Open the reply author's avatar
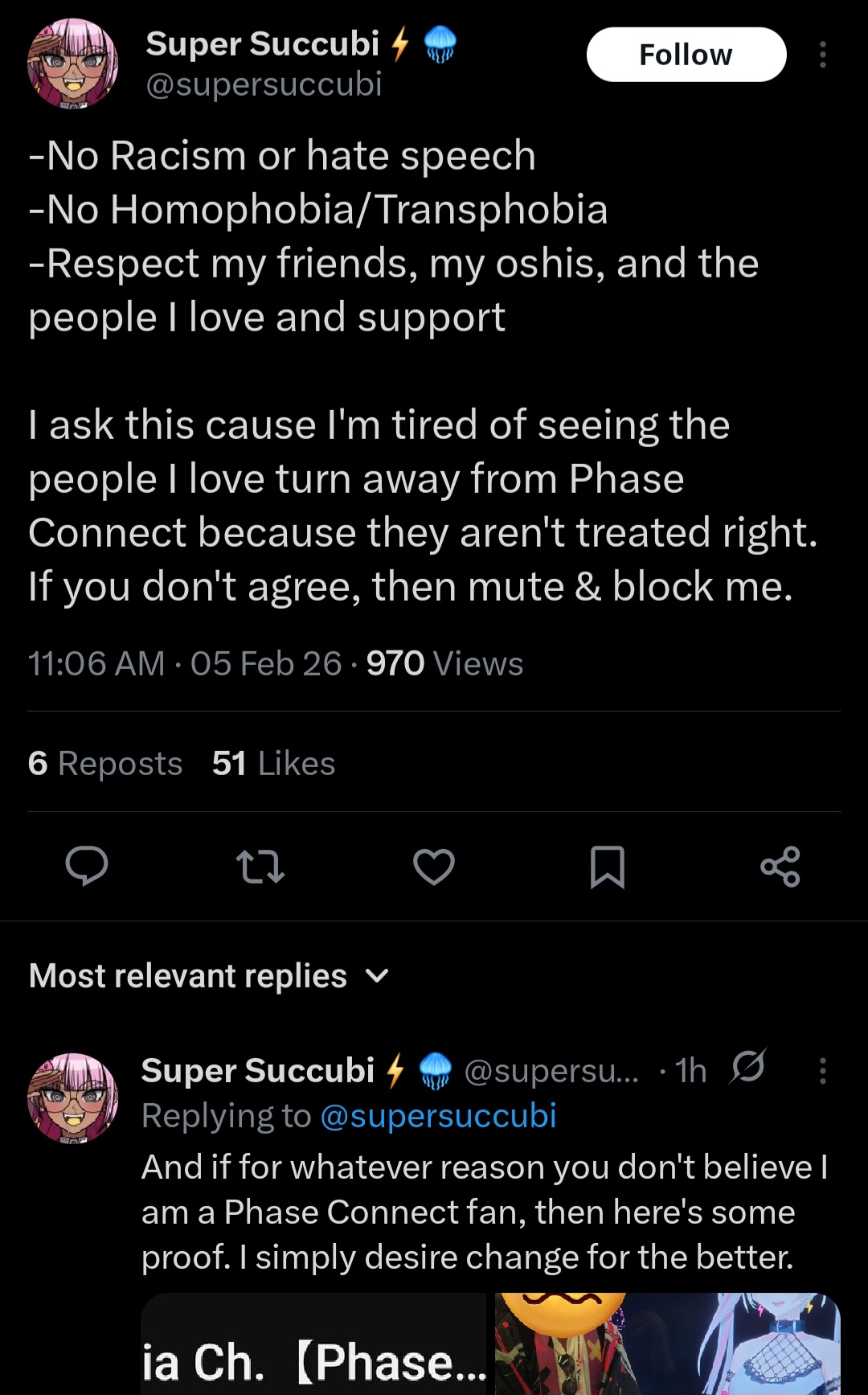The width and height of the screenshot is (868, 1395). (x=72, y=1098)
